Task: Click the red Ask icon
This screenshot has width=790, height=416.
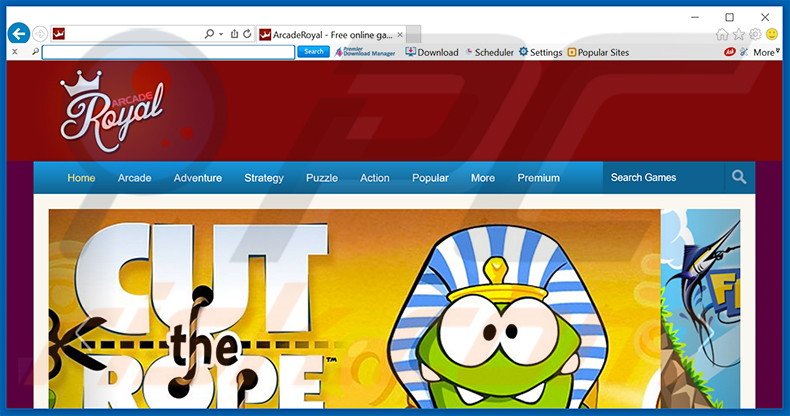Action: click(730, 52)
